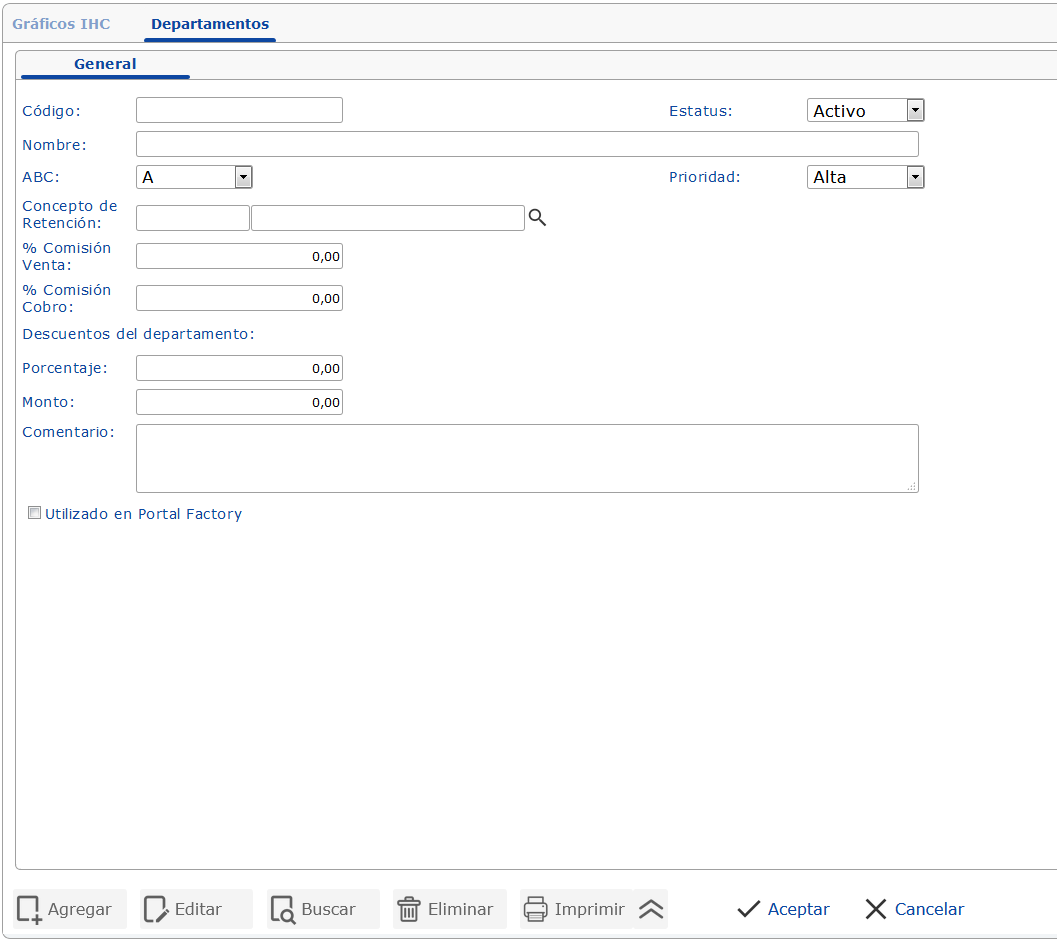The height and width of the screenshot is (942, 1057).
Task: Click into the Código input field
Action: (x=239, y=110)
